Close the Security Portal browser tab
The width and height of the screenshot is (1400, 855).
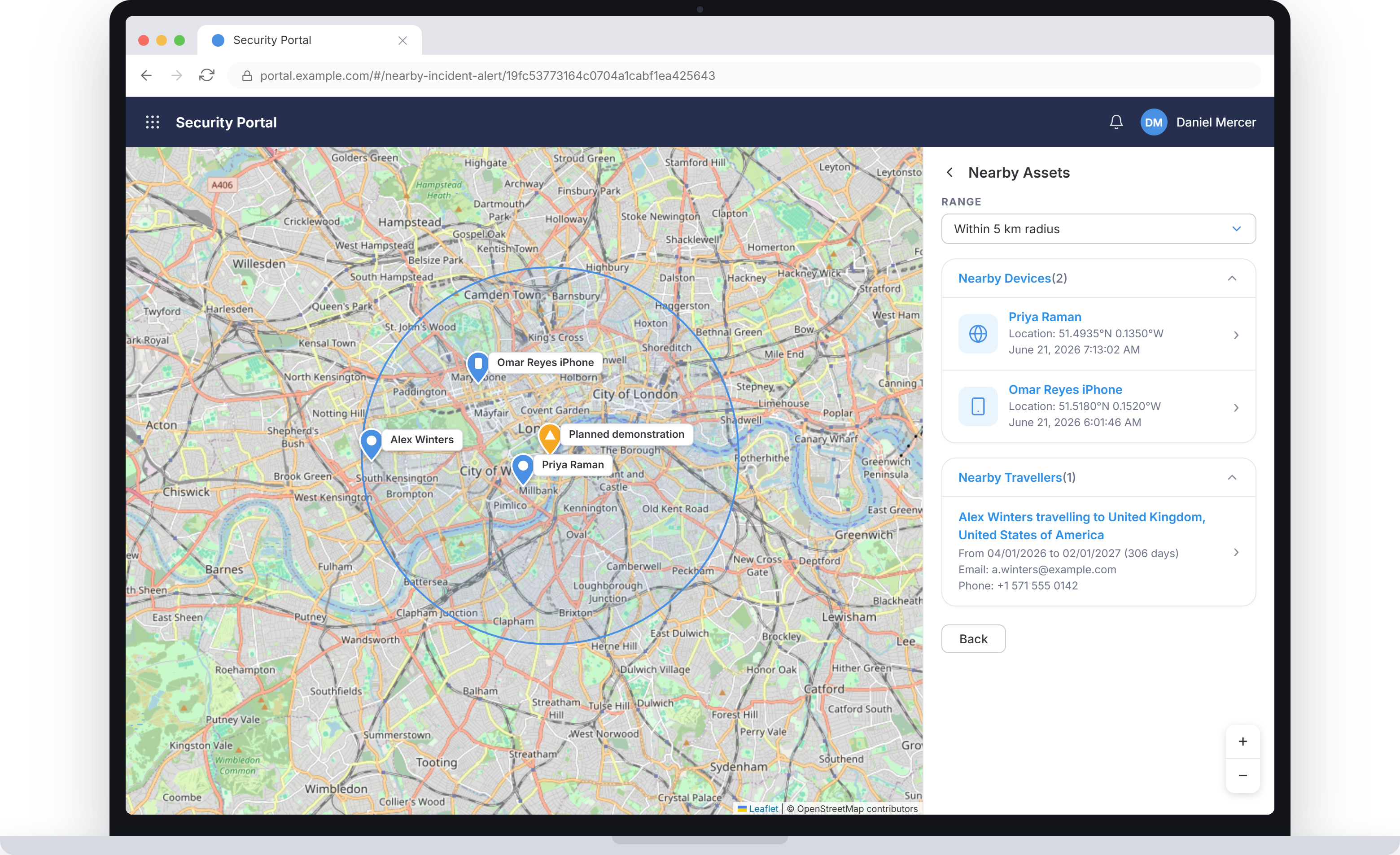pos(402,40)
